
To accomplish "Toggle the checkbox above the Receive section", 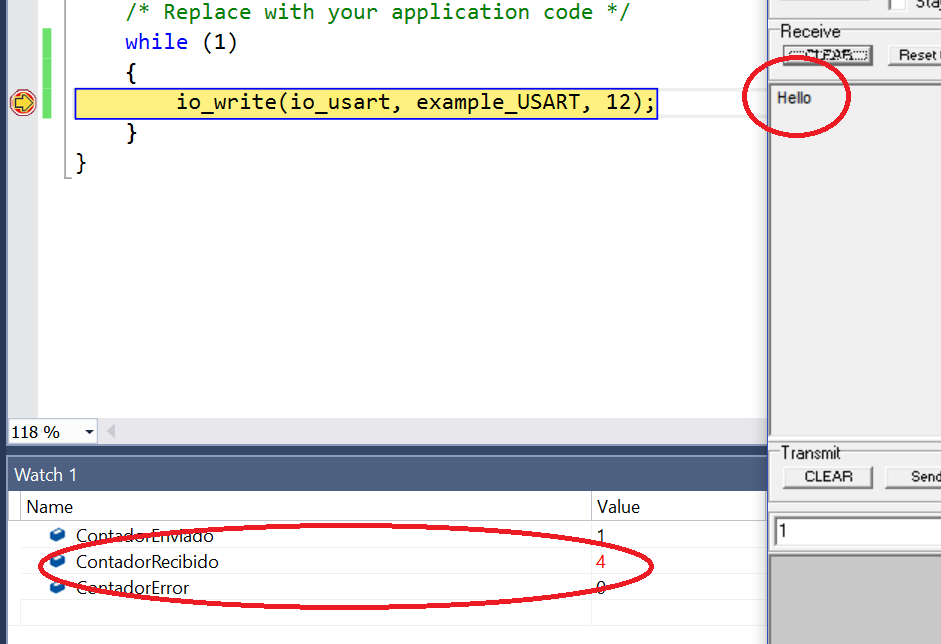I will (x=897, y=4).
